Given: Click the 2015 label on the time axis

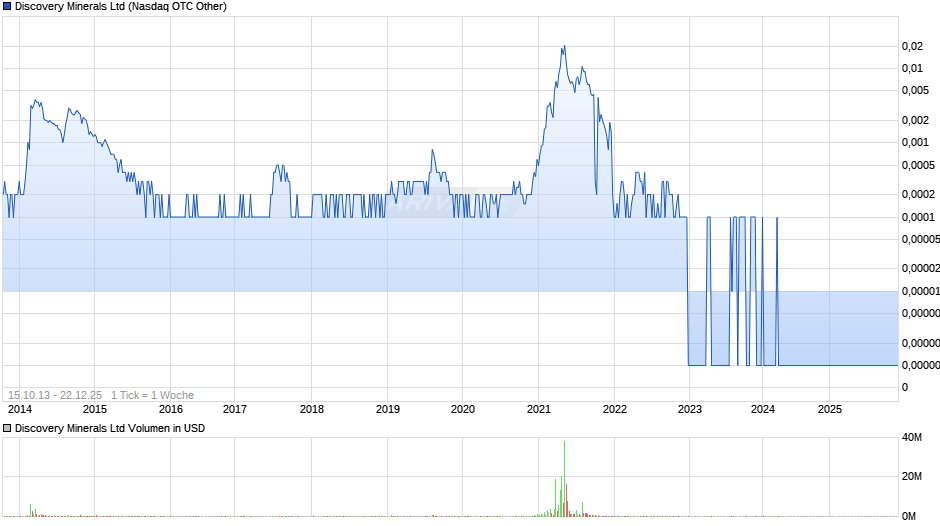Looking at the screenshot, I should tap(95, 409).
